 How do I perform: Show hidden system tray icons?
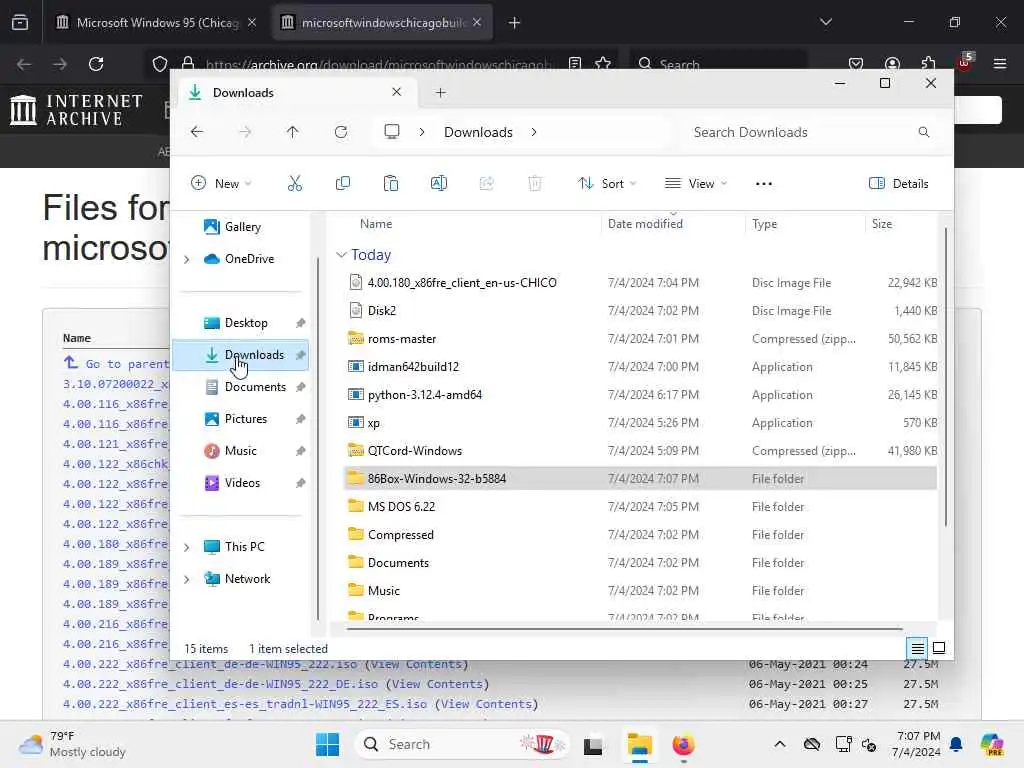tap(780, 744)
